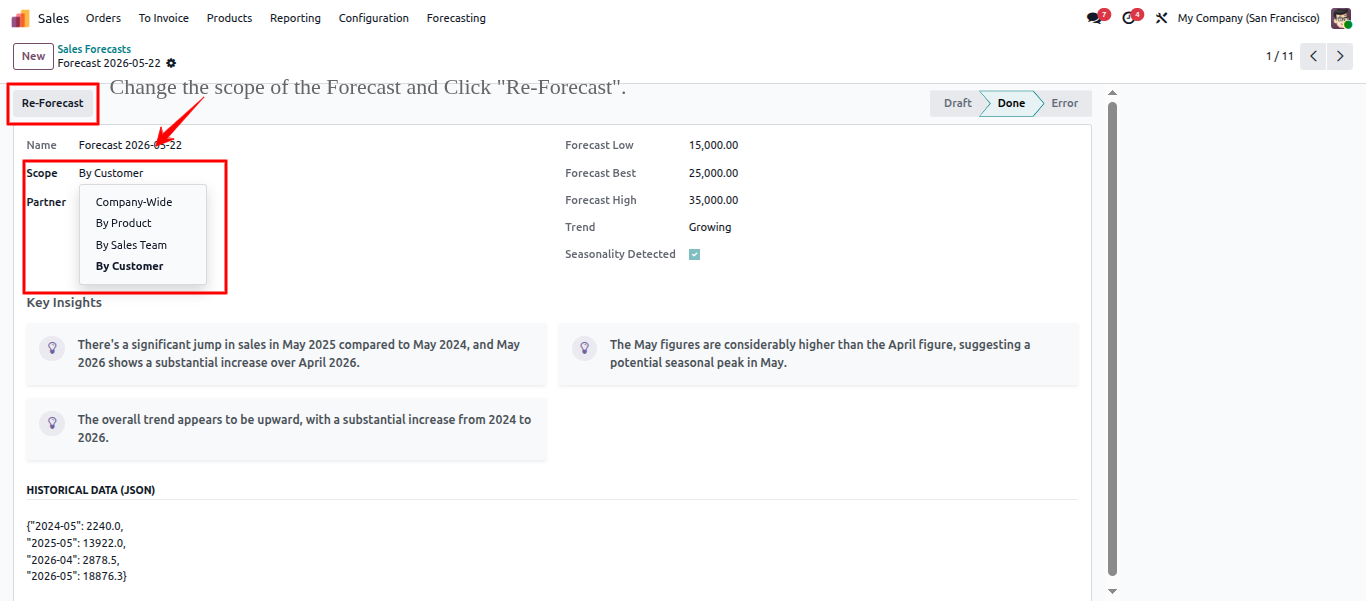Set status to Done
Image resolution: width=1366 pixels, height=601 pixels.
1011,103
